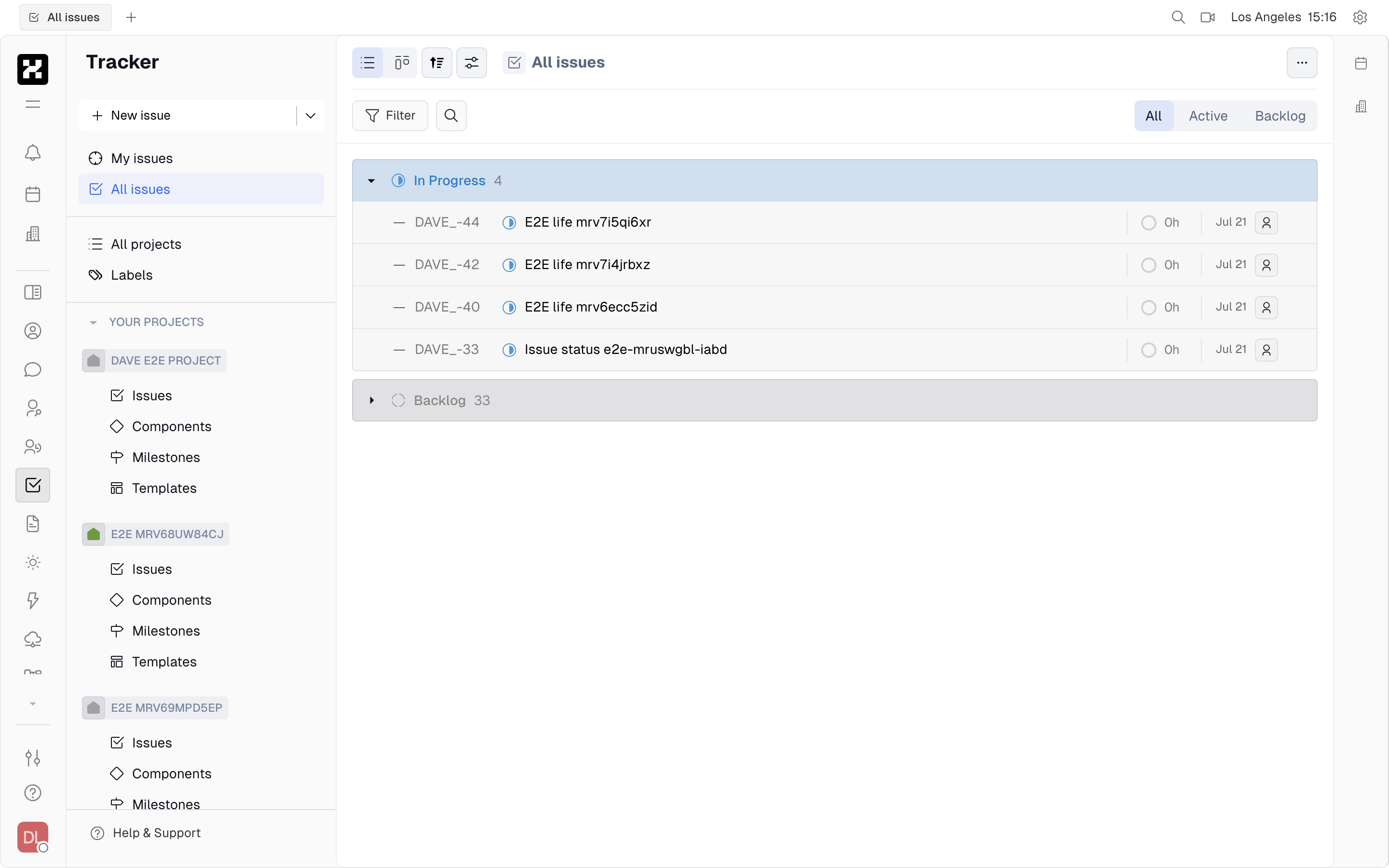The image size is (1389, 868).
Task: Open the sliders settings icon in rail
Action: click(33, 758)
